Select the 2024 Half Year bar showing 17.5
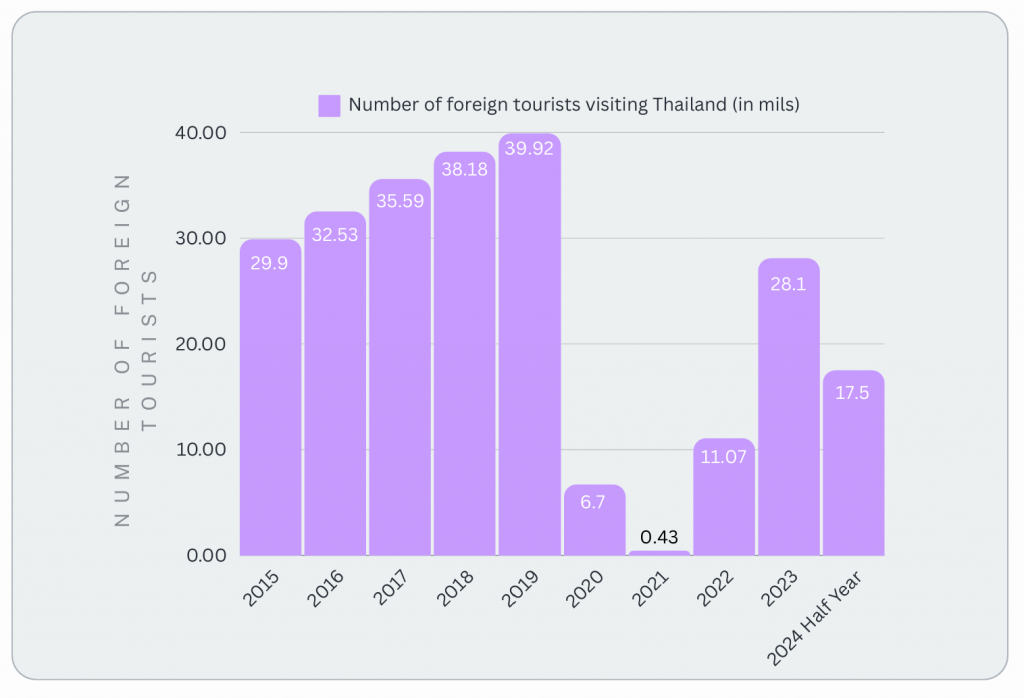 click(x=854, y=463)
